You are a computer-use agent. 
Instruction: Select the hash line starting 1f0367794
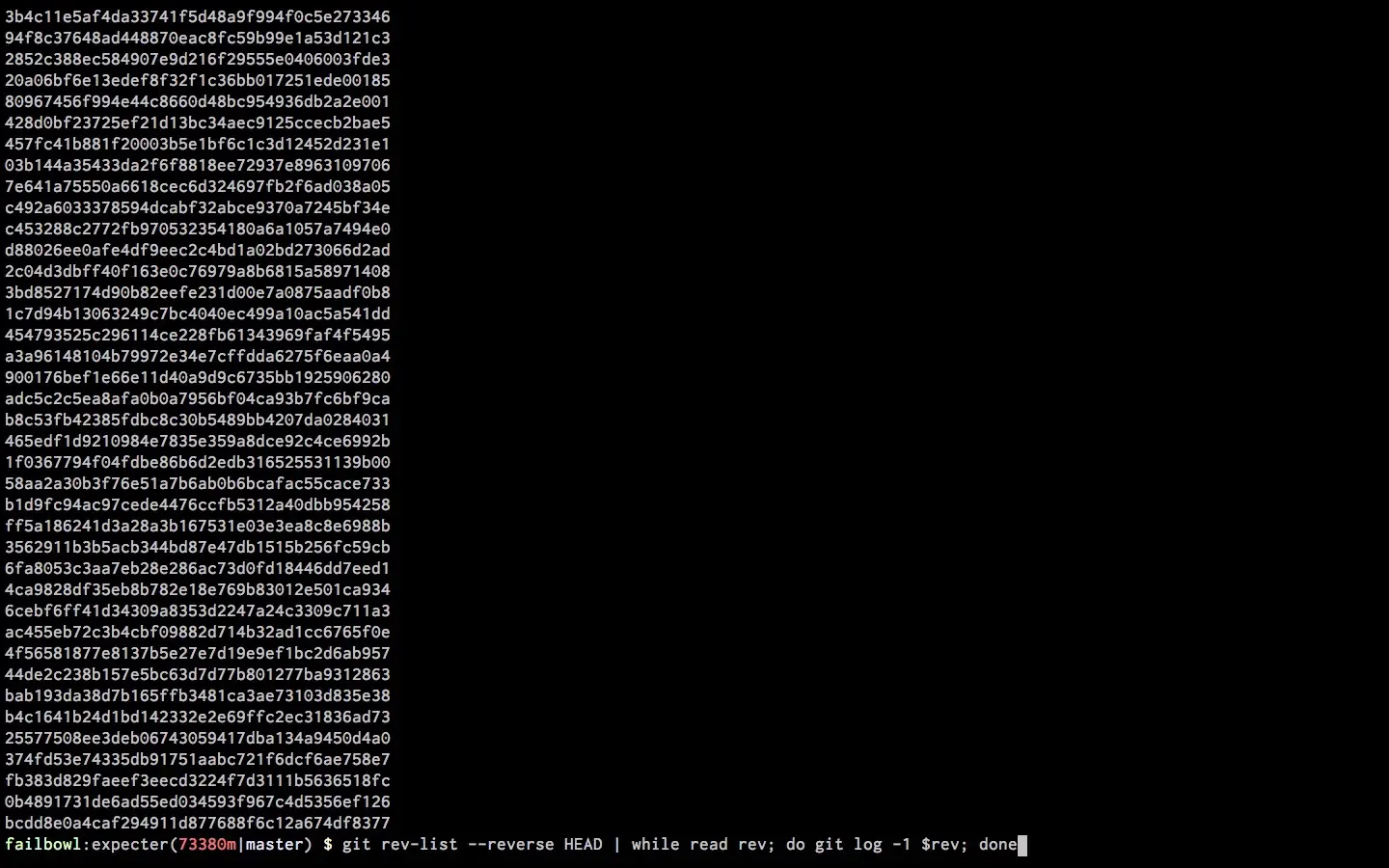coord(198,462)
